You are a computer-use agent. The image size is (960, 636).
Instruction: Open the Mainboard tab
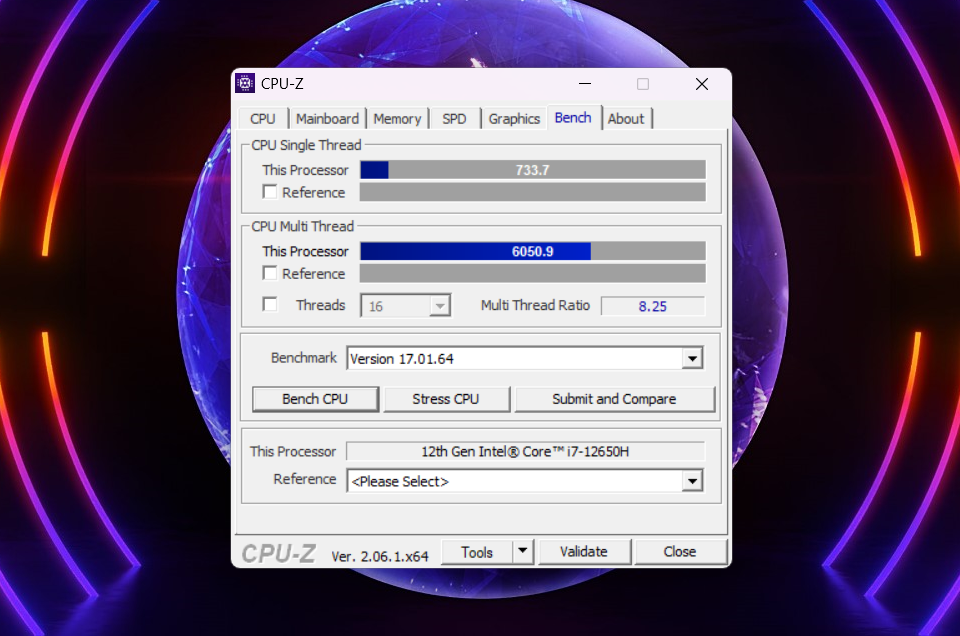click(x=327, y=119)
